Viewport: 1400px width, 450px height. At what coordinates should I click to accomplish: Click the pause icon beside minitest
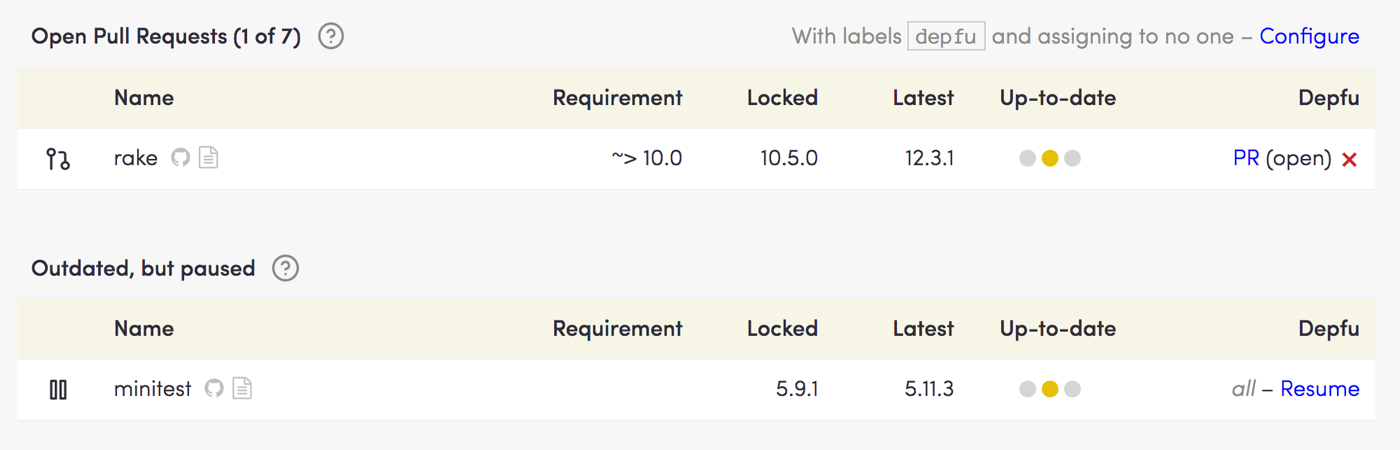pos(58,390)
